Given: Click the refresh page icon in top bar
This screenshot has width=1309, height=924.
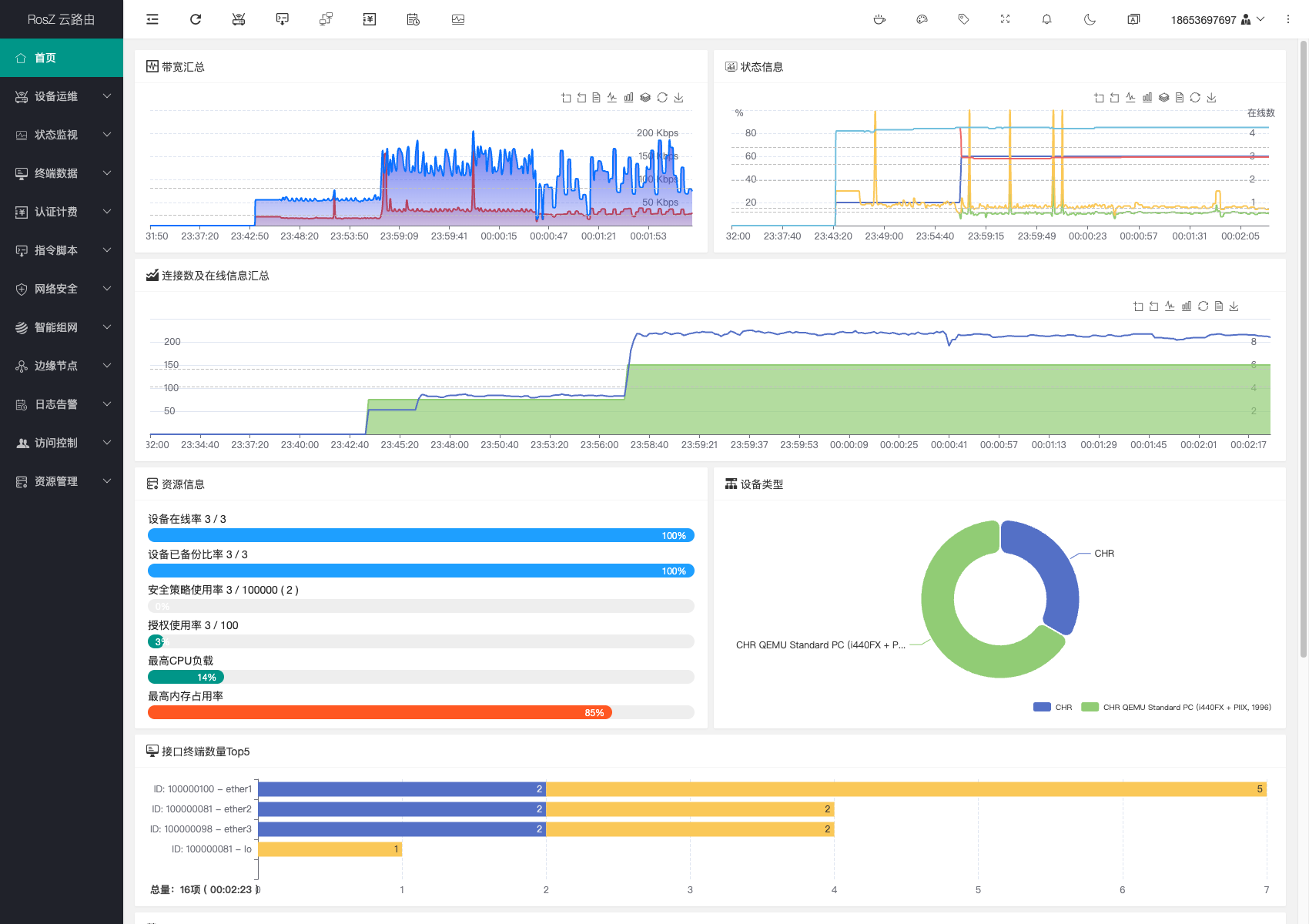Looking at the screenshot, I should click(x=196, y=19).
